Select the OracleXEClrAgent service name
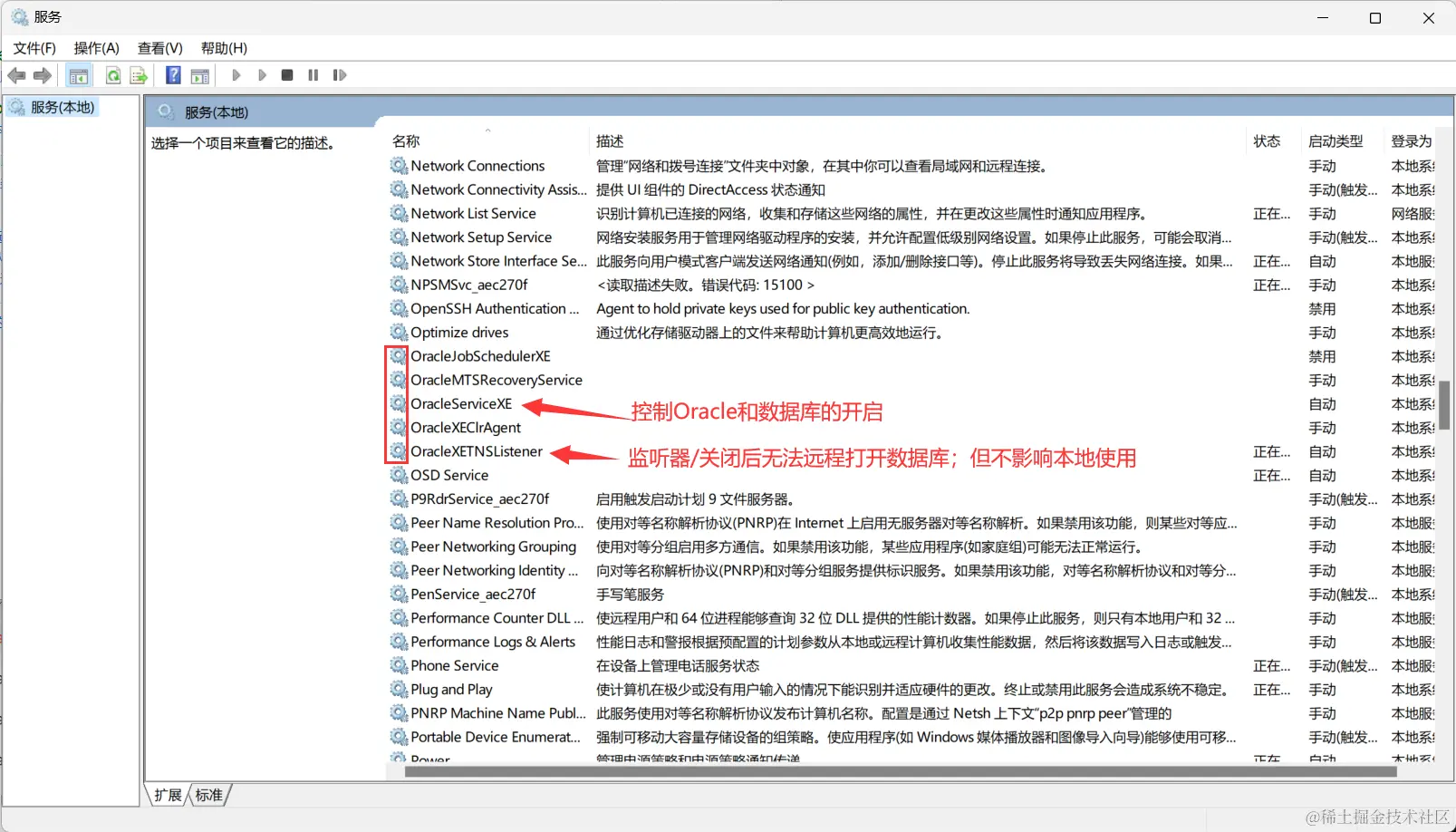This screenshot has height=832, width=1456. click(466, 427)
